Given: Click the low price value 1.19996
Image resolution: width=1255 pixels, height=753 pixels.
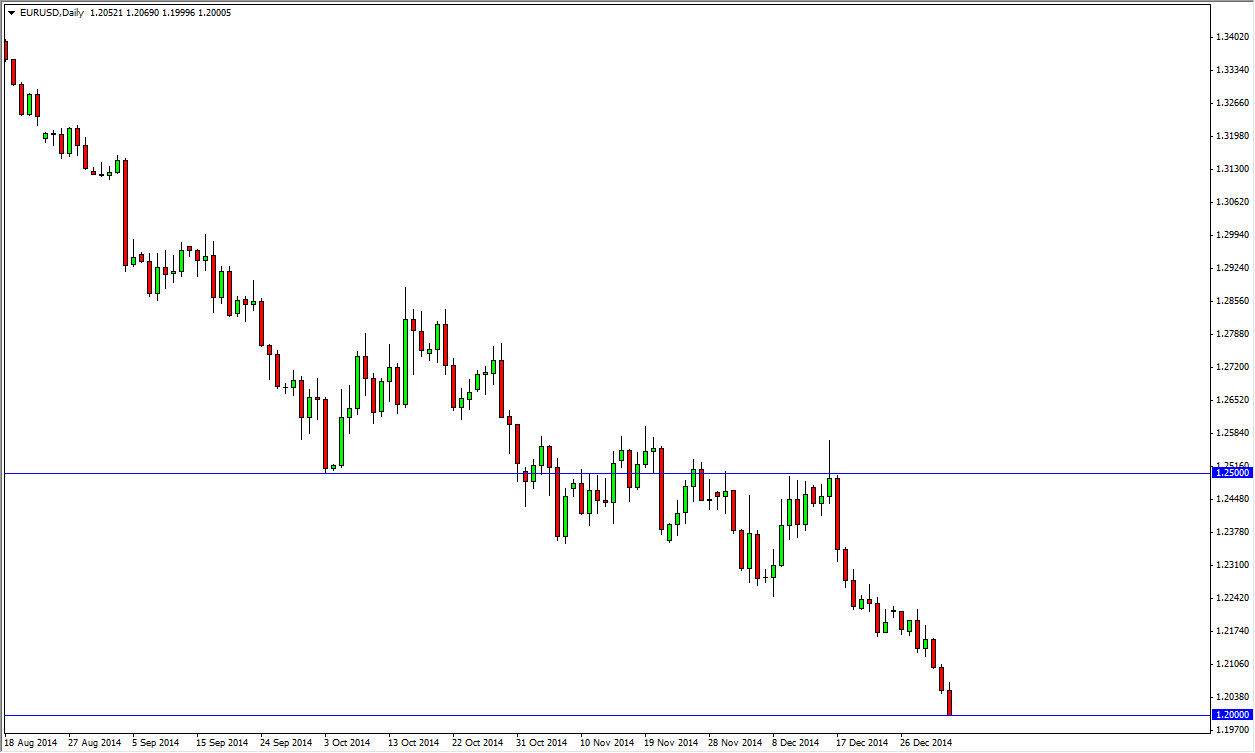Looking at the screenshot, I should coord(177,12).
